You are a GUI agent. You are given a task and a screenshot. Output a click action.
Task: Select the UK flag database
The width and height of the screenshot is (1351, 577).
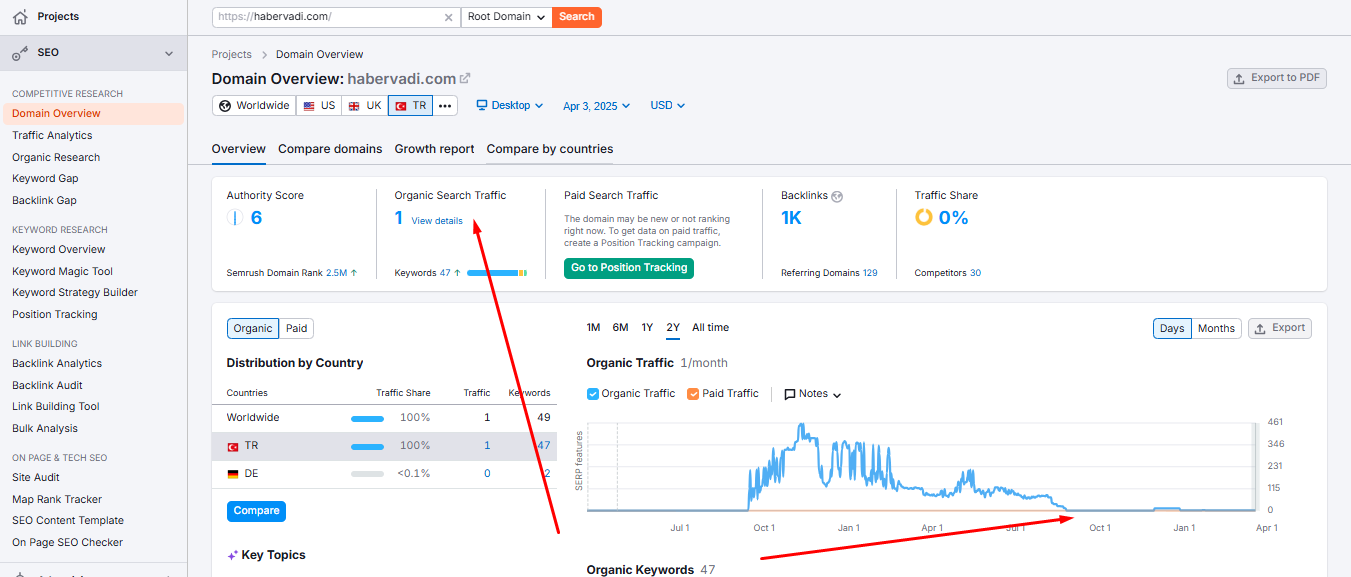[364, 106]
